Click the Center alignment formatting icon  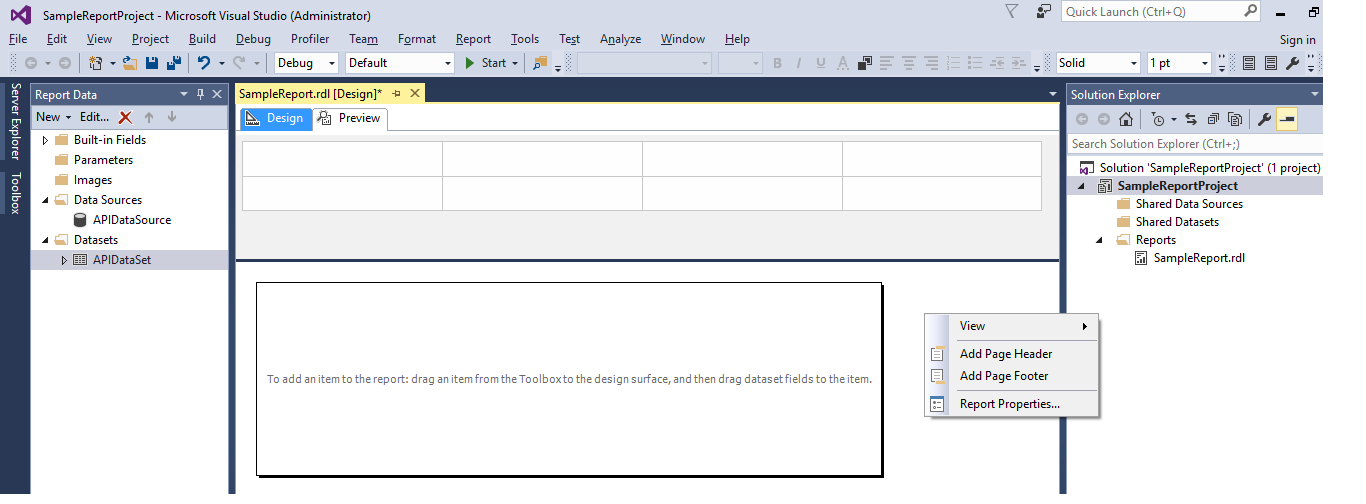pos(909,63)
